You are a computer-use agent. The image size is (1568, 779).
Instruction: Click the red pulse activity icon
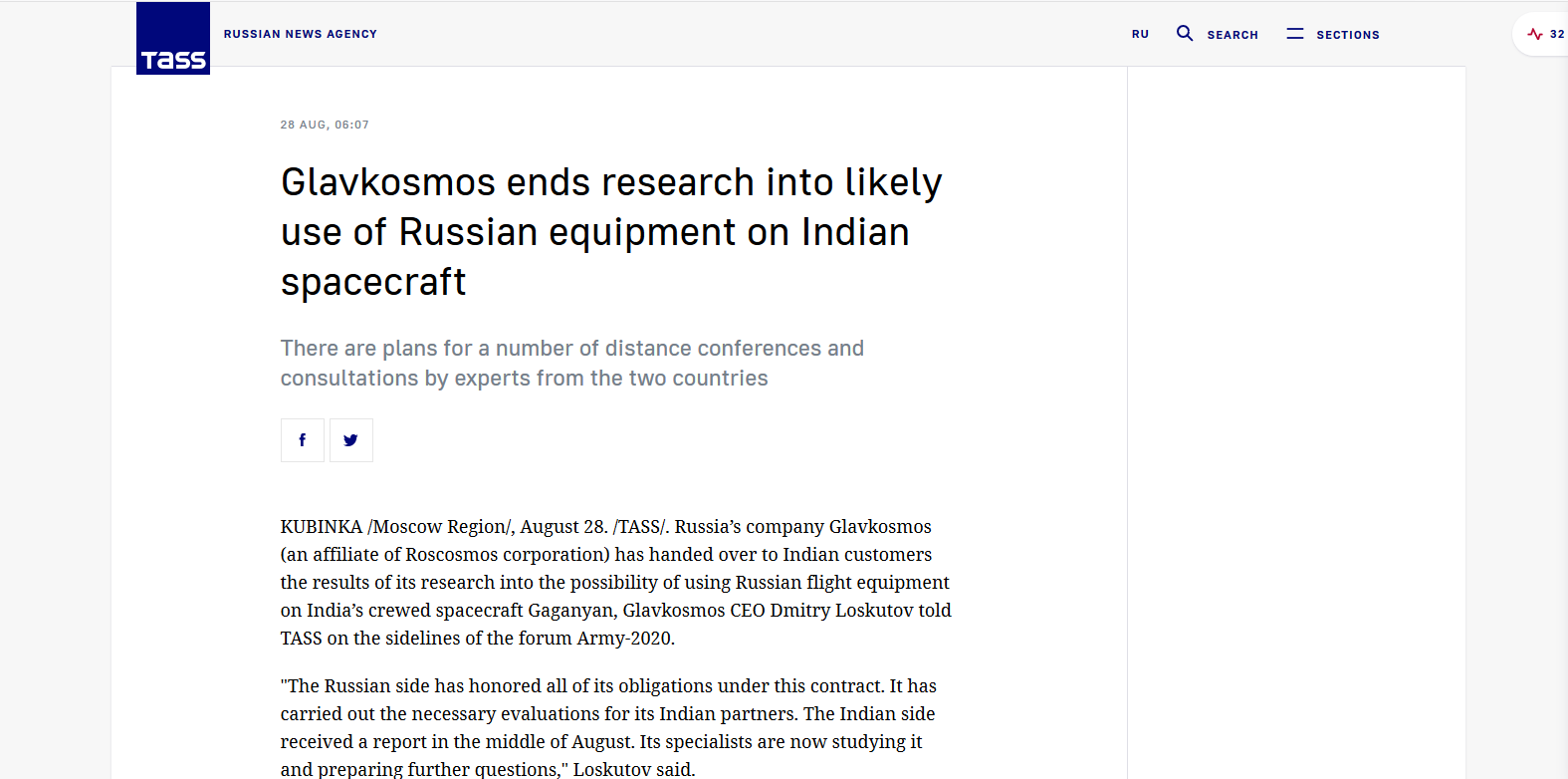point(1534,34)
